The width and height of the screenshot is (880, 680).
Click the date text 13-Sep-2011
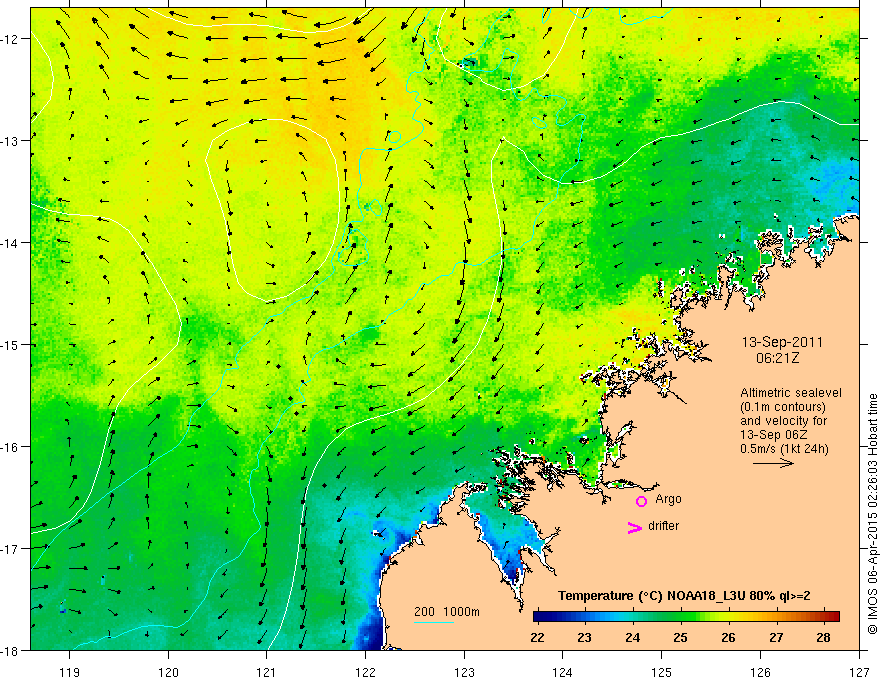(x=782, y=342)
